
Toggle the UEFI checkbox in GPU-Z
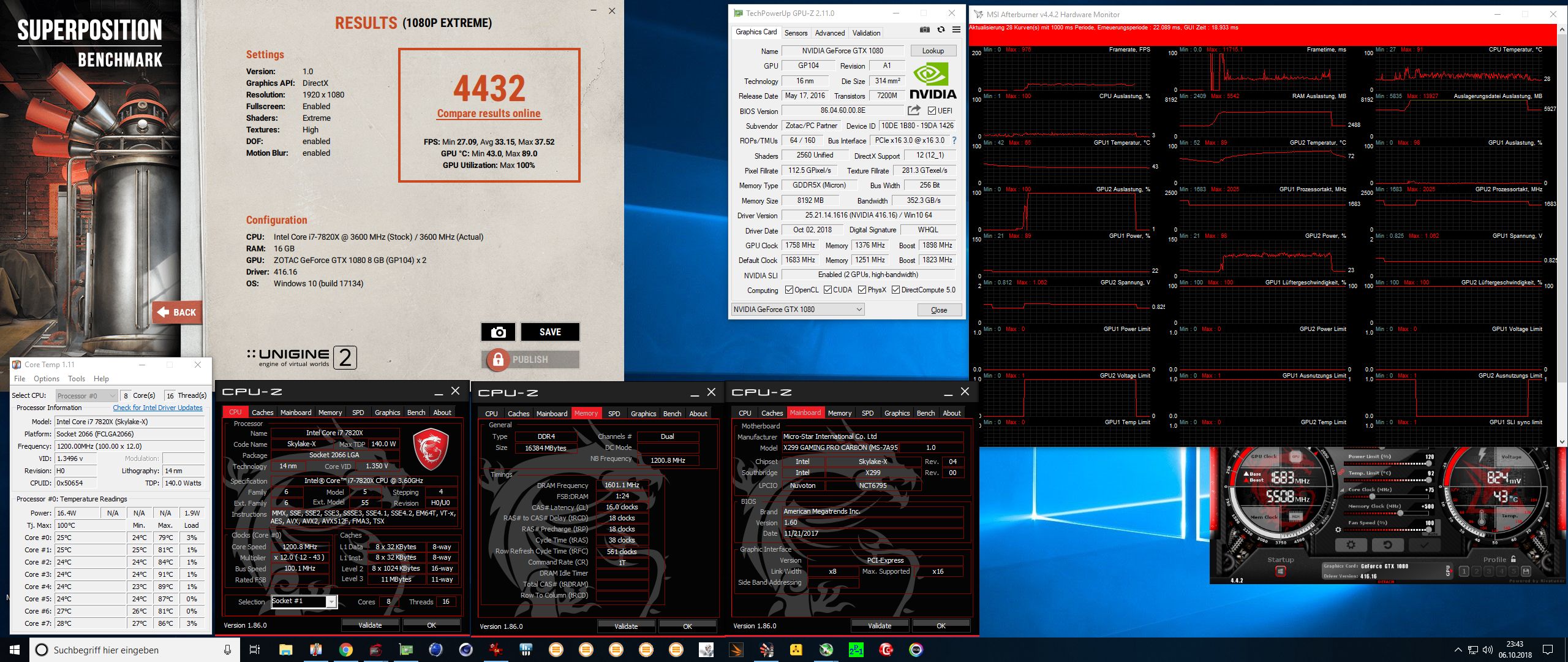(932, 111)
